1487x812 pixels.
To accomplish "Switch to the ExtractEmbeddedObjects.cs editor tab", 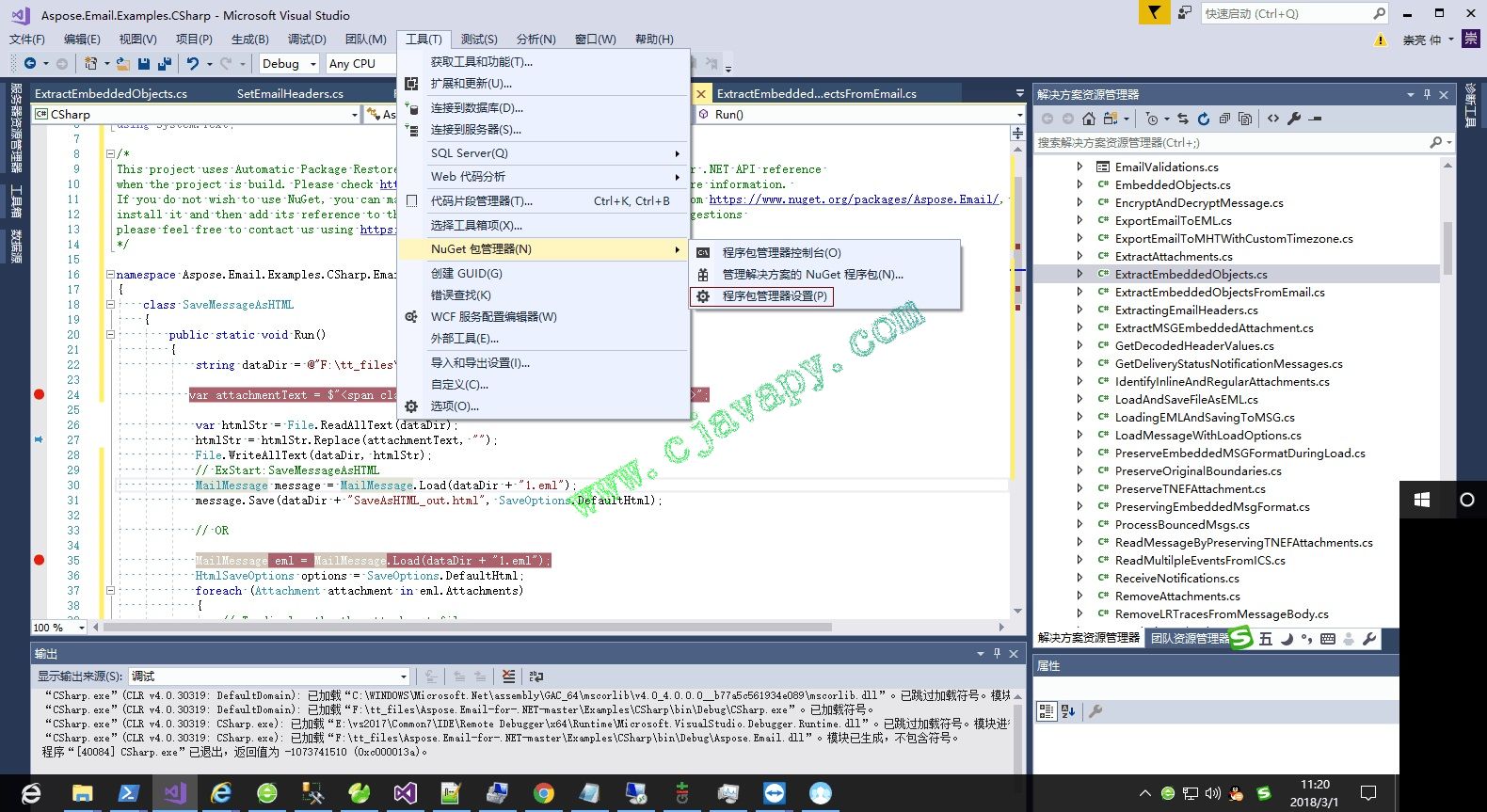I will click(x=111, y=94).
